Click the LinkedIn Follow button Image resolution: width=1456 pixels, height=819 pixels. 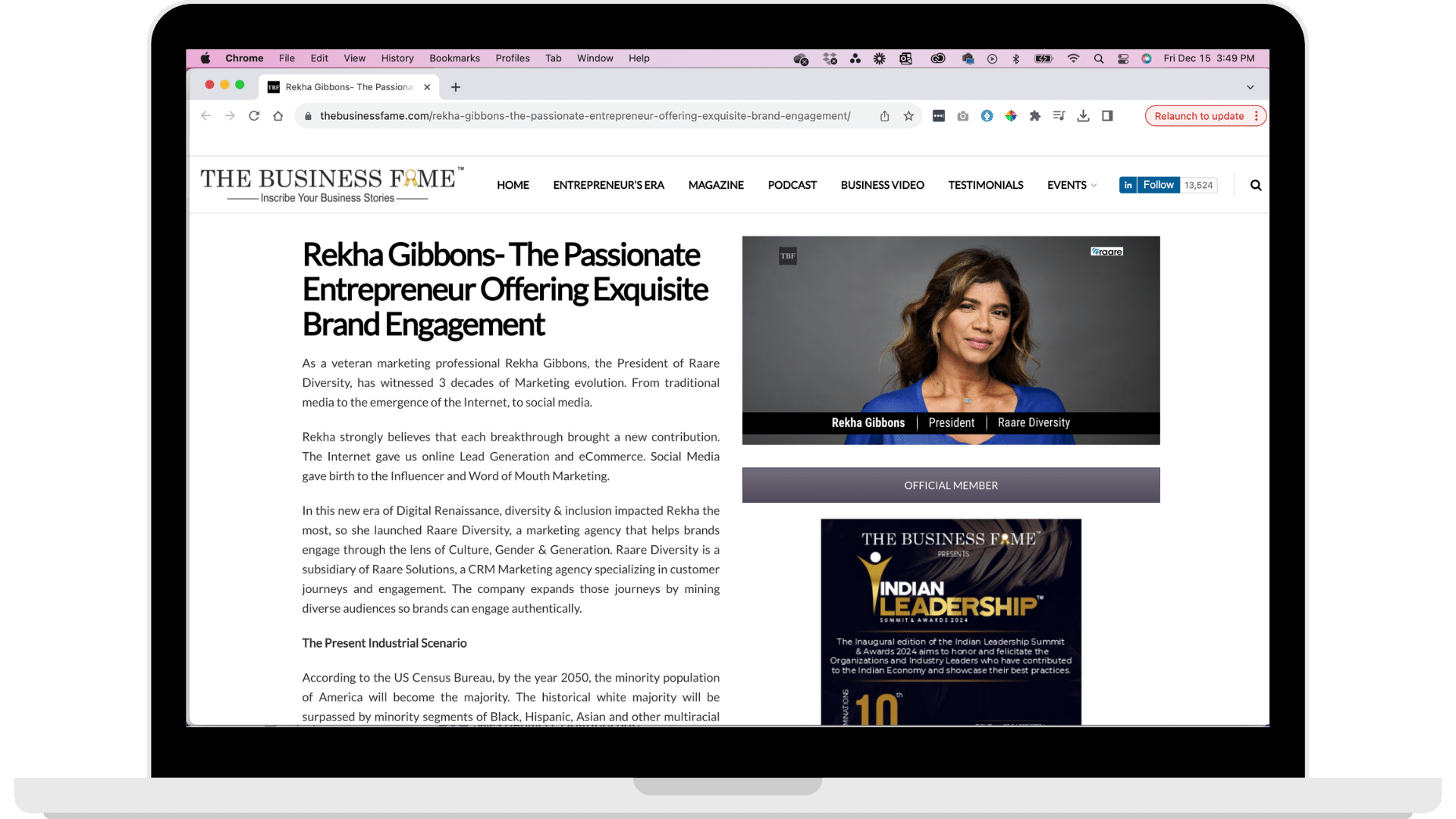pyautogui.click(x=1157, y=185)
